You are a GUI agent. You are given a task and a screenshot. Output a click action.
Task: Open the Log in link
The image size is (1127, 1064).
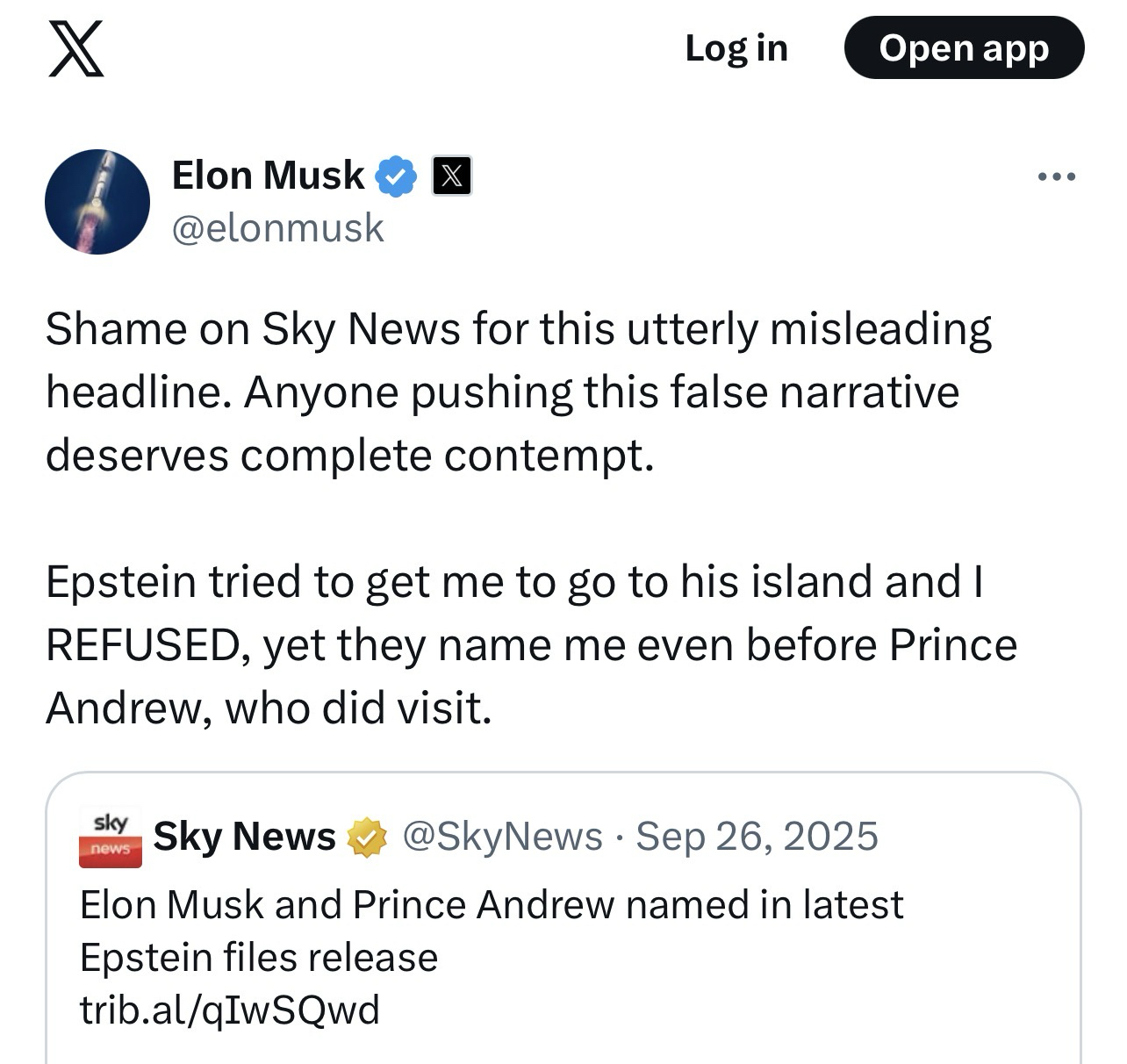(x=736, y=48)
